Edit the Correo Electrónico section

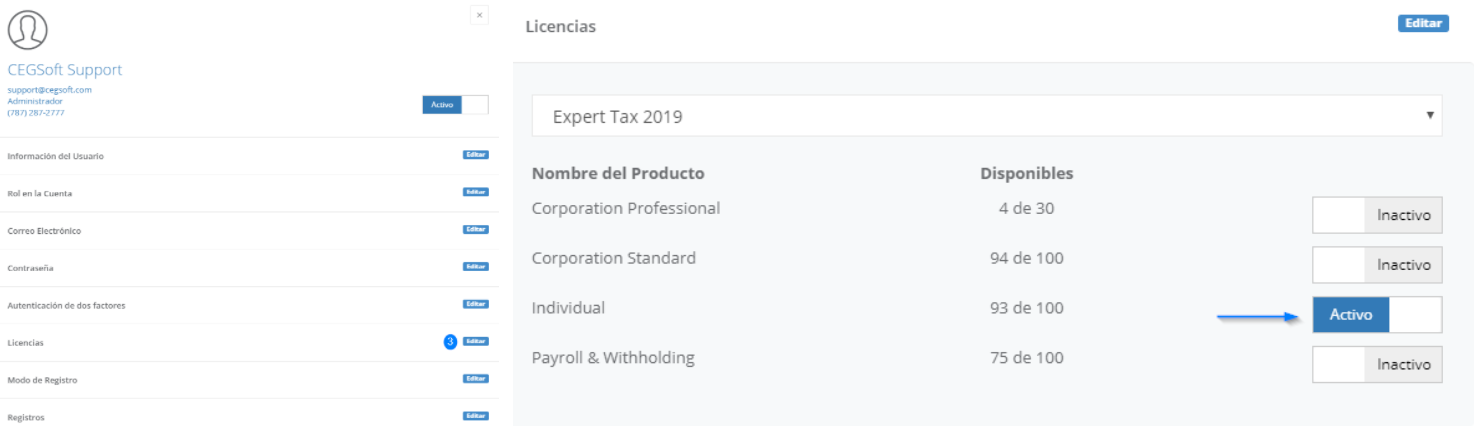click(476, 230)
